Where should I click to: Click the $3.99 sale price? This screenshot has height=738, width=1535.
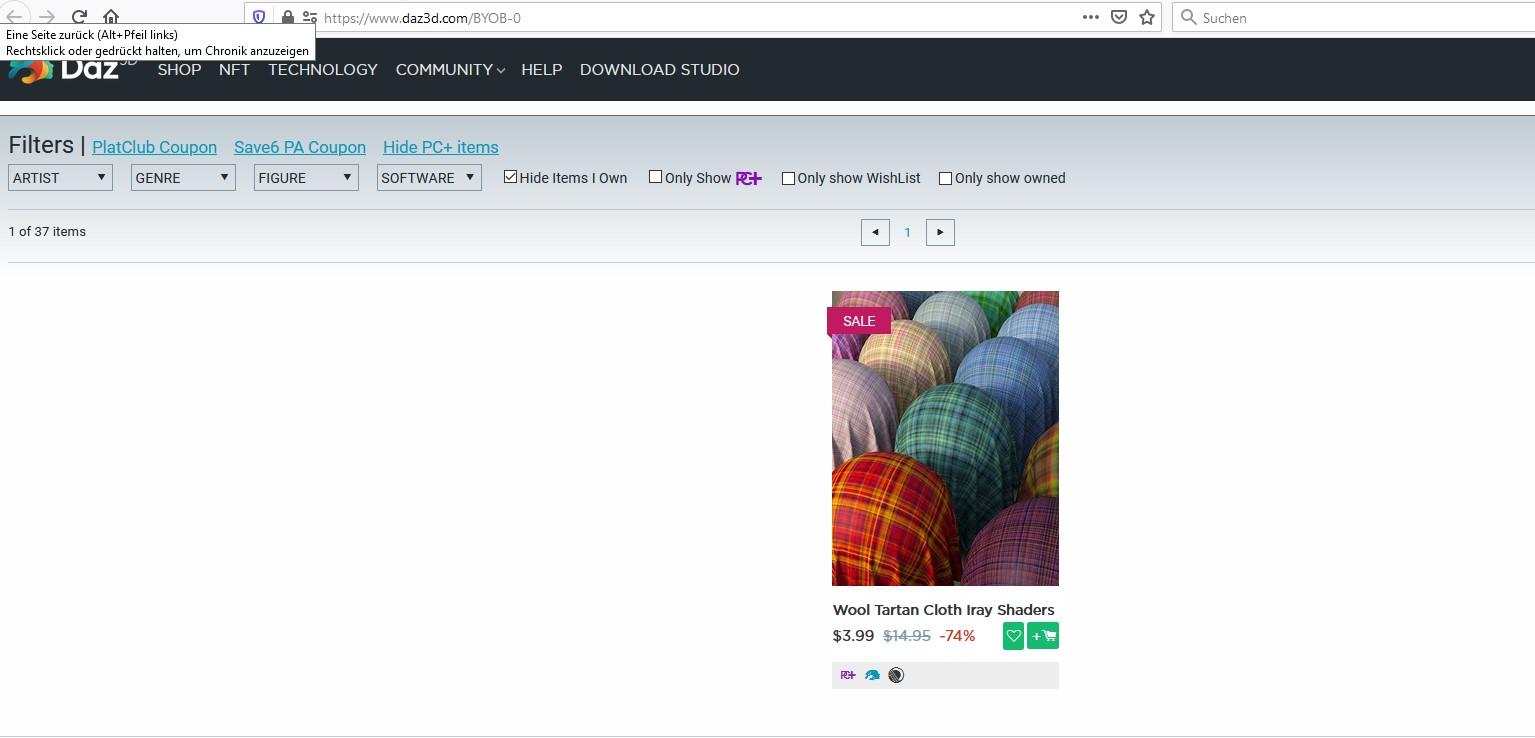(854, 636)
